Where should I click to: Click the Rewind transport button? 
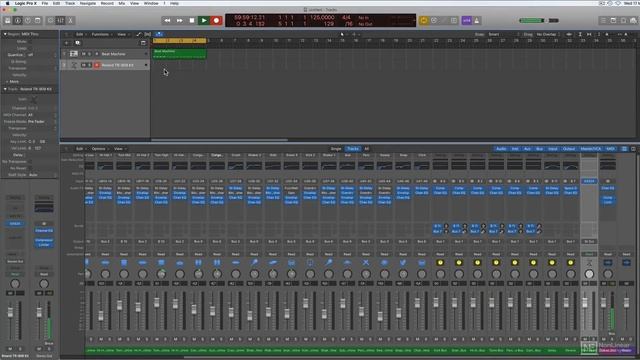pyautogui.click(x=167, y=20)
